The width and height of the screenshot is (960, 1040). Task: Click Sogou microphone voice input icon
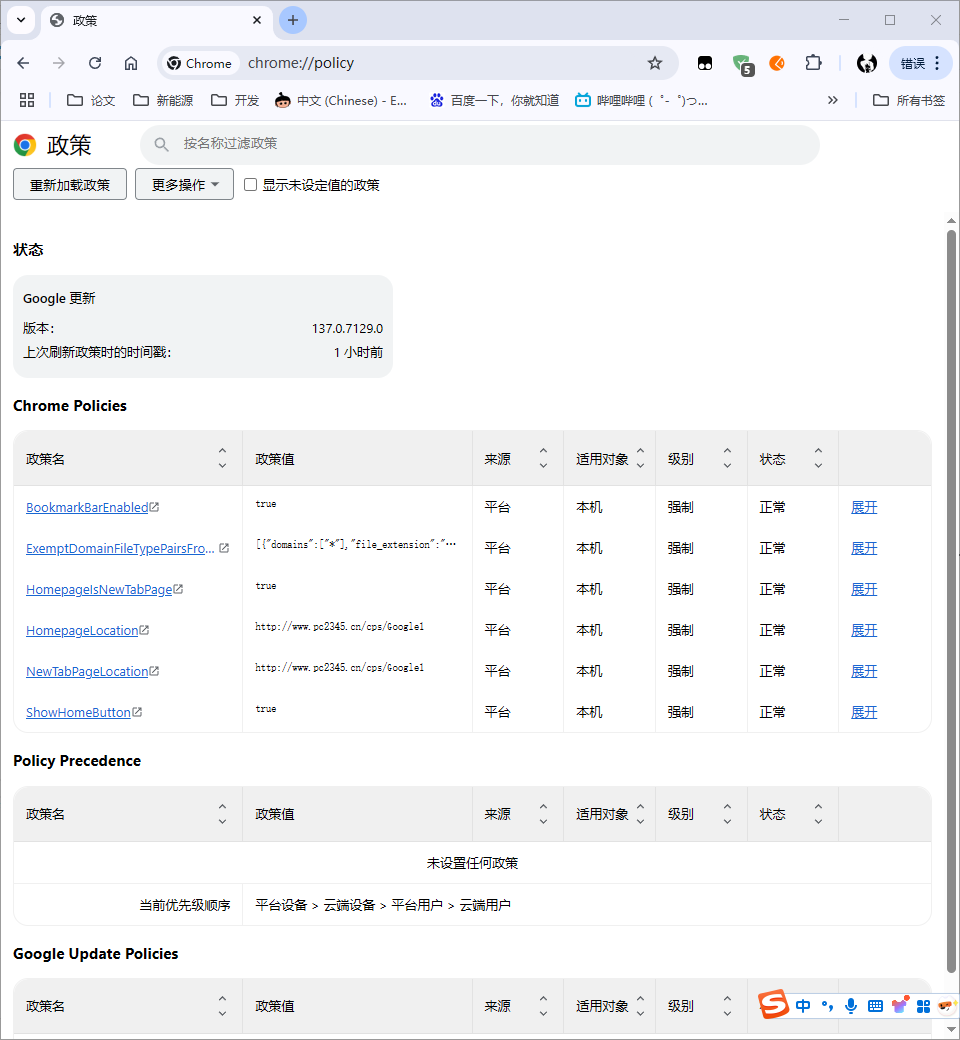851,1006
